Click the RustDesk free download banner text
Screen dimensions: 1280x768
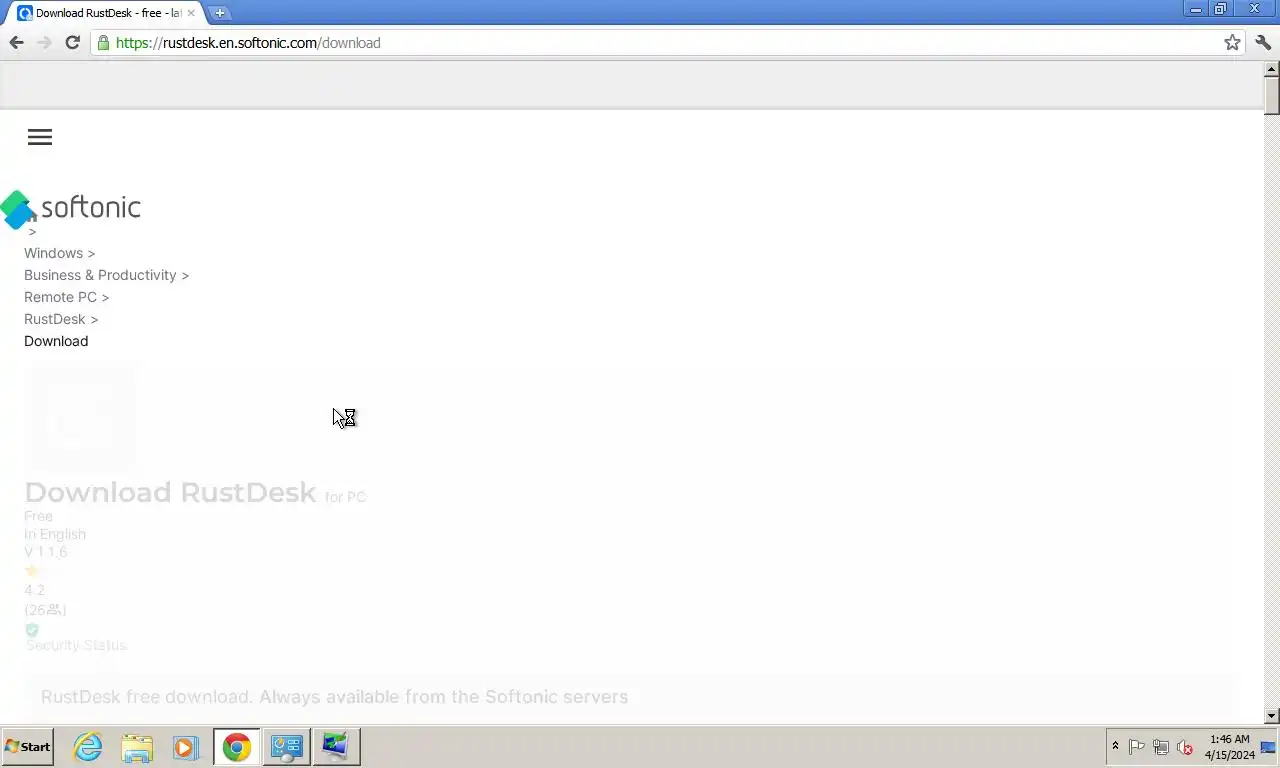pos(334,697)
